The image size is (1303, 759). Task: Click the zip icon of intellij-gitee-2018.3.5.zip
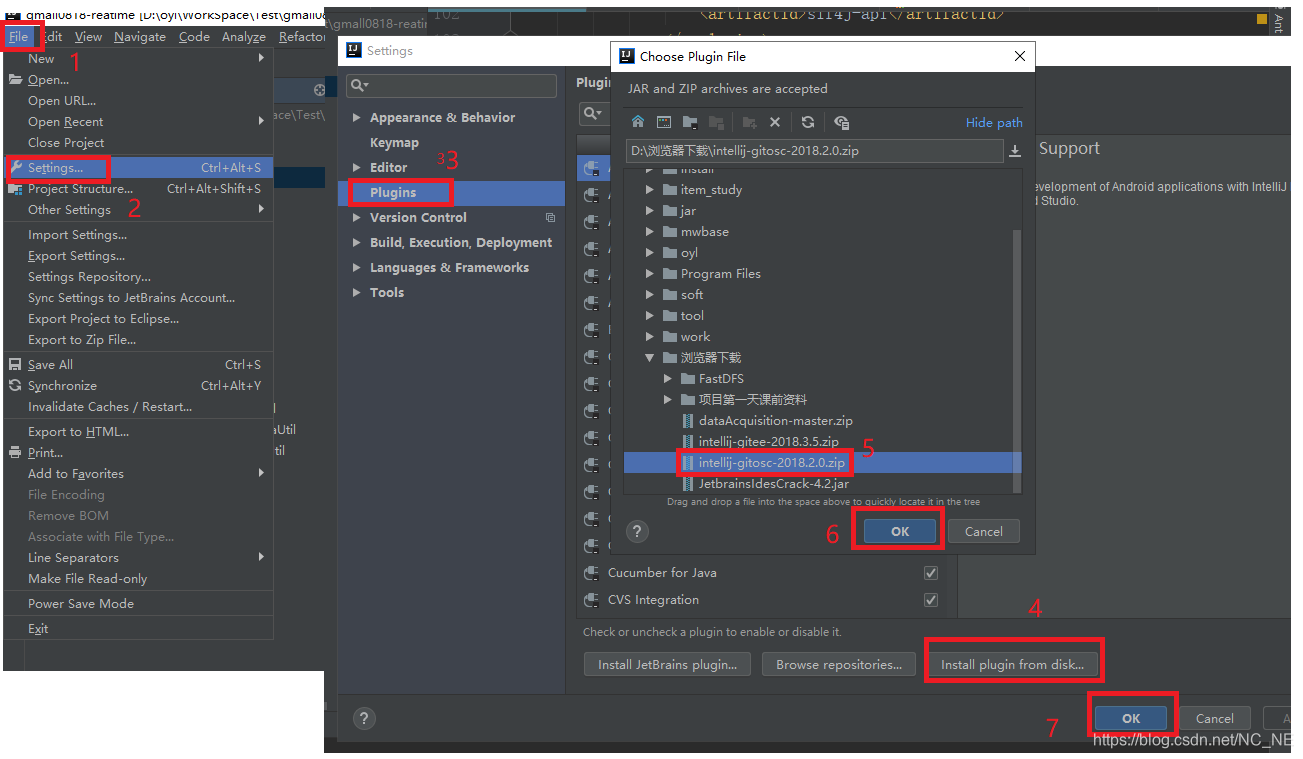point(687,441)
